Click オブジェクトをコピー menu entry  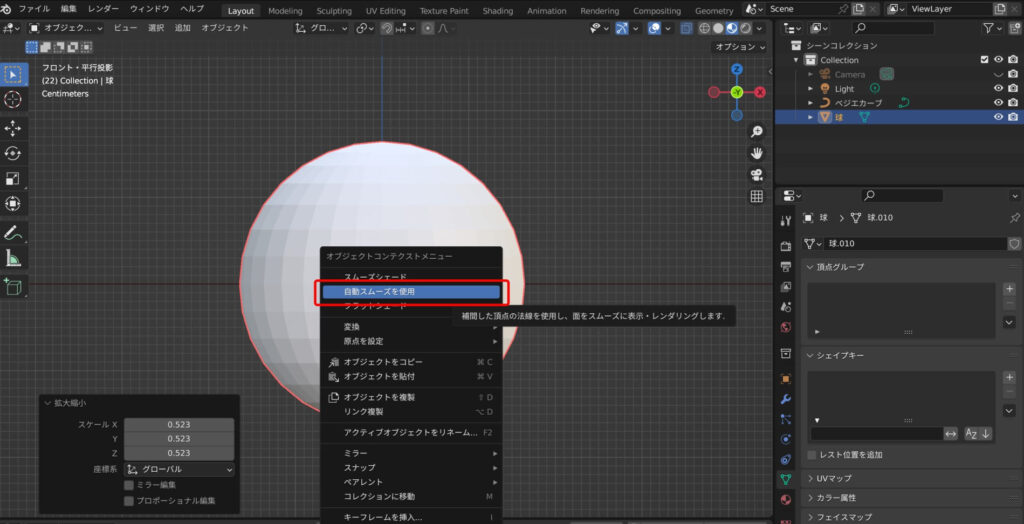point(383,362)
